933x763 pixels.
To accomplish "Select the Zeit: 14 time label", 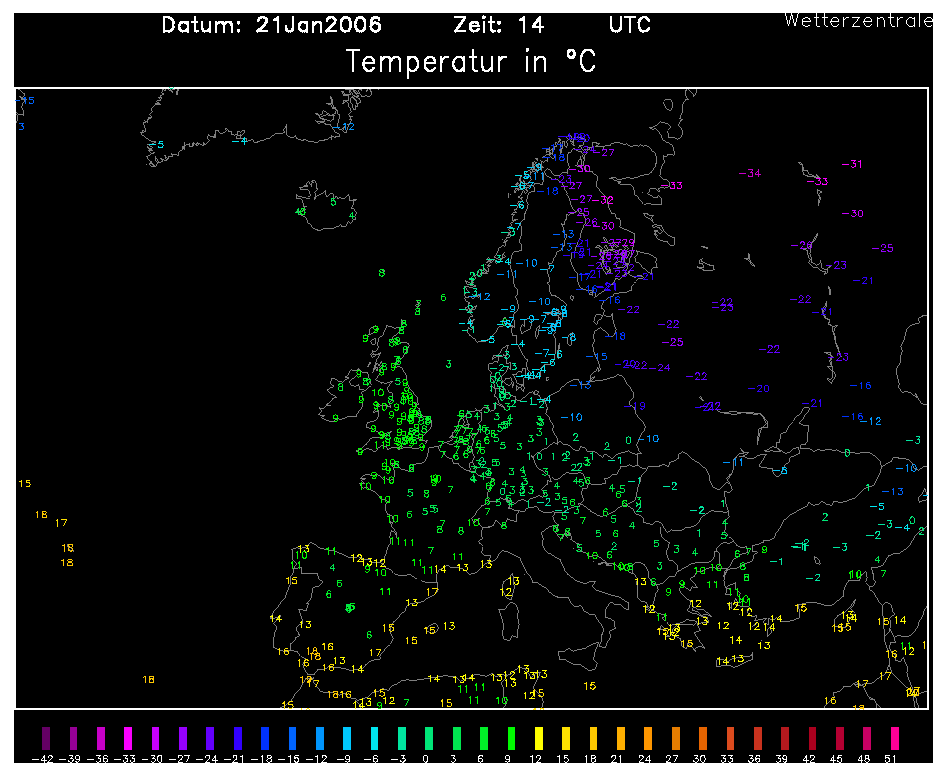I will click(x=499, y=25).
